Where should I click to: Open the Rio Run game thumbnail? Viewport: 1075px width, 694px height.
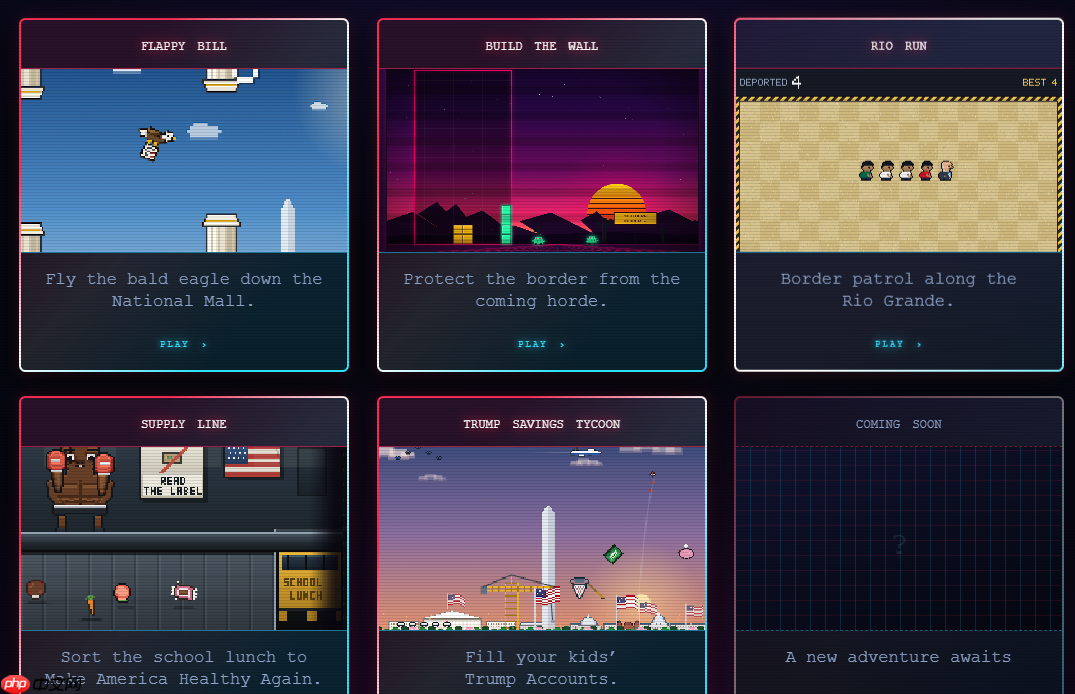[899, 160]
